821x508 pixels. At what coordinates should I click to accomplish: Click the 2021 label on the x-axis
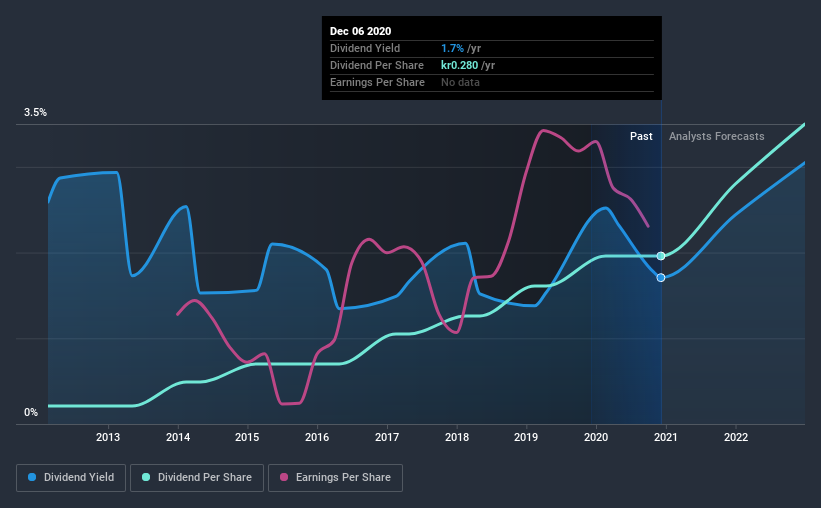(x=665, y=437)
